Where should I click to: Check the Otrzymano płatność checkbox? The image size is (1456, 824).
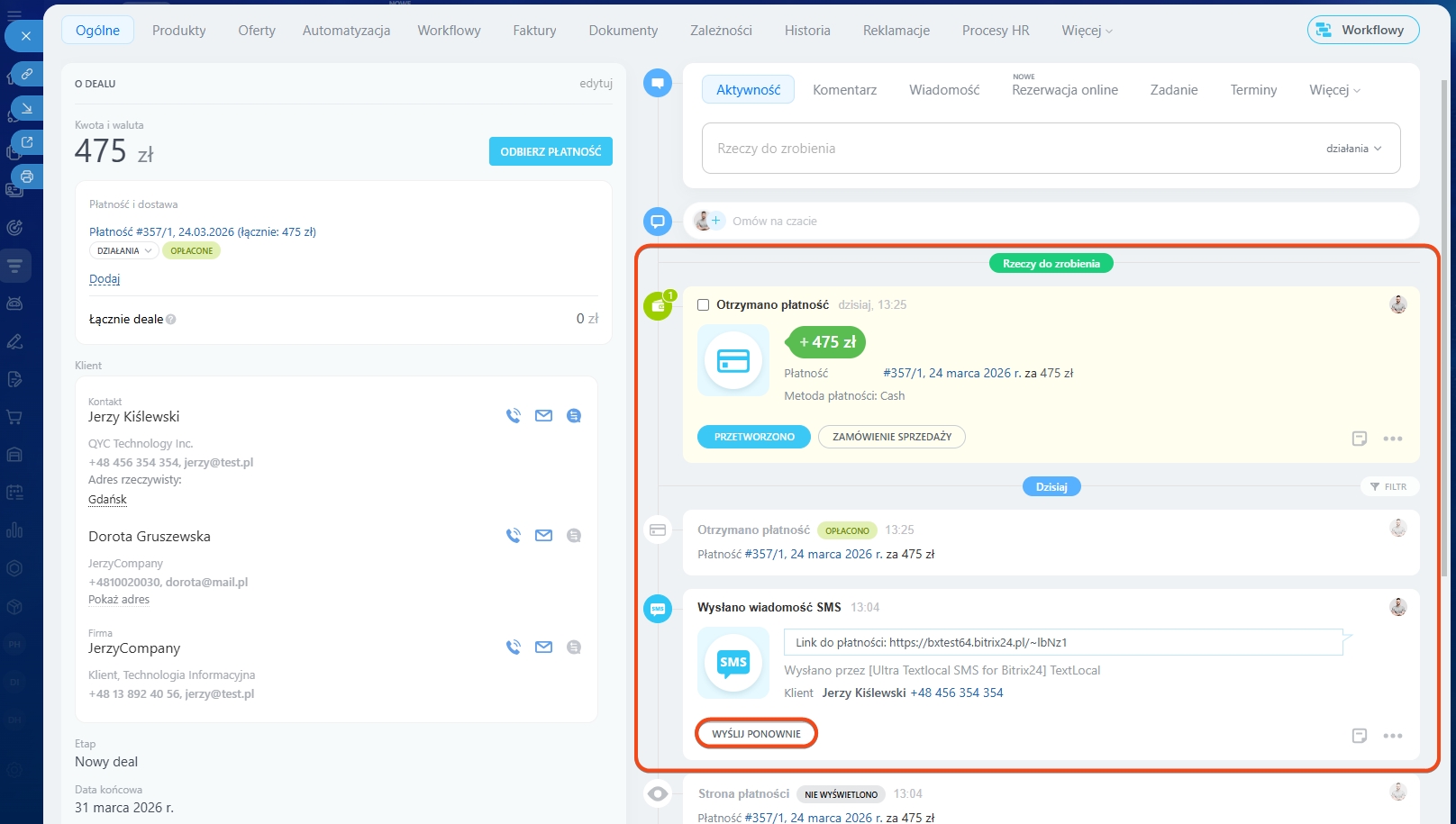704,305
